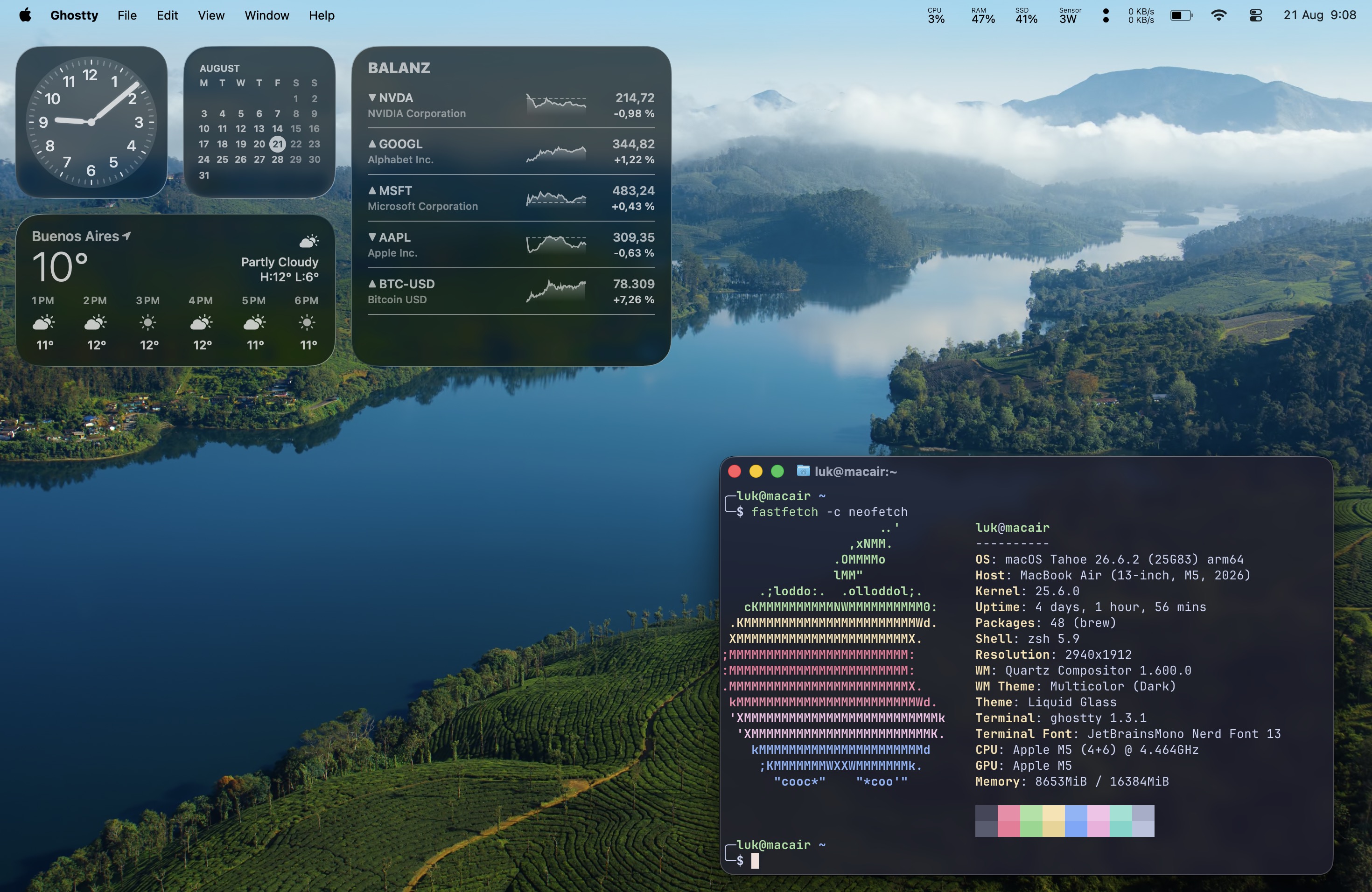Click the MSFT up-trend triangle indicator

coord(372,190)
